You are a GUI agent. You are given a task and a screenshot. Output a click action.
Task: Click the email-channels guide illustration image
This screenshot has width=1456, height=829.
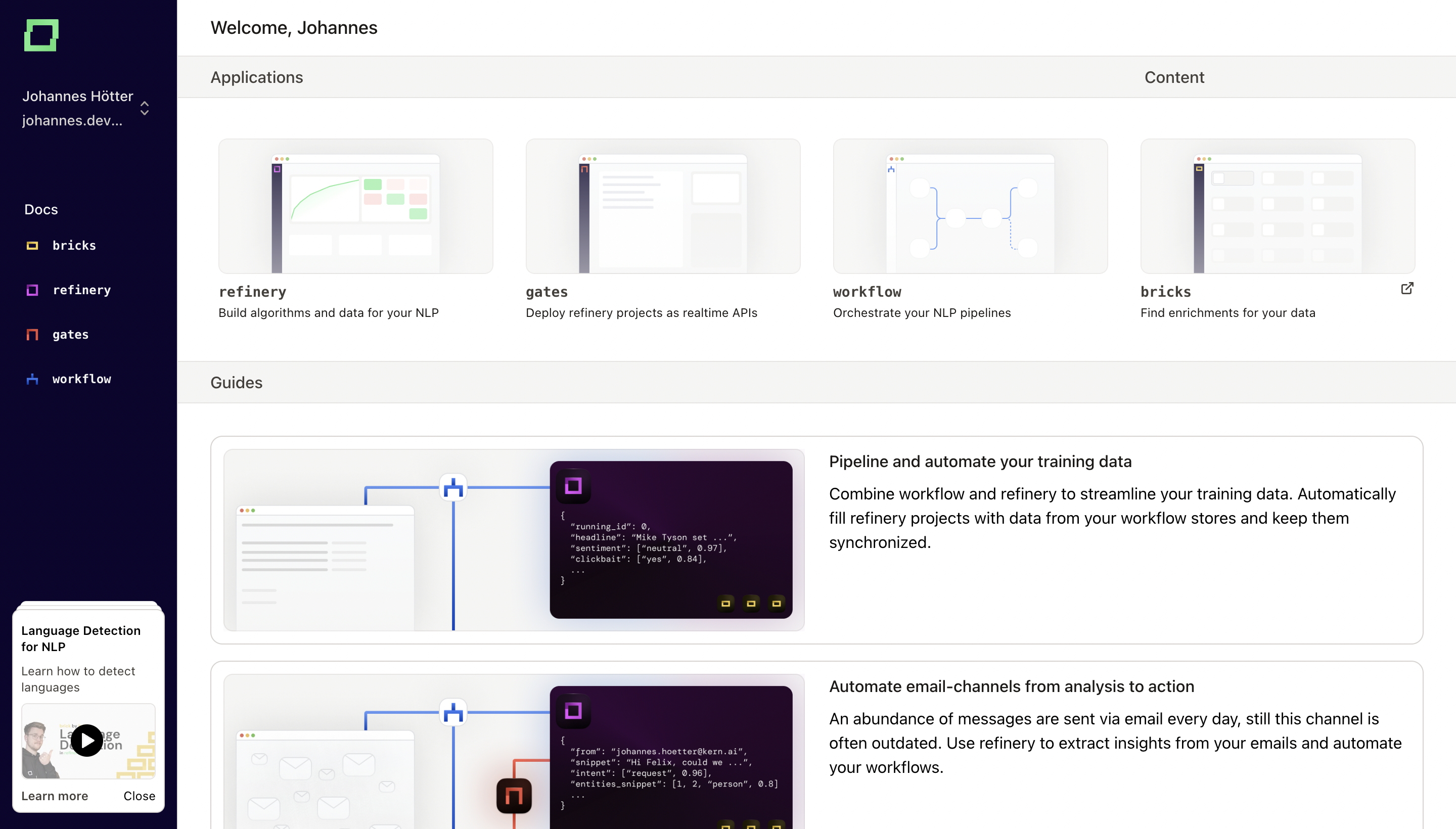tap(514, 752)
